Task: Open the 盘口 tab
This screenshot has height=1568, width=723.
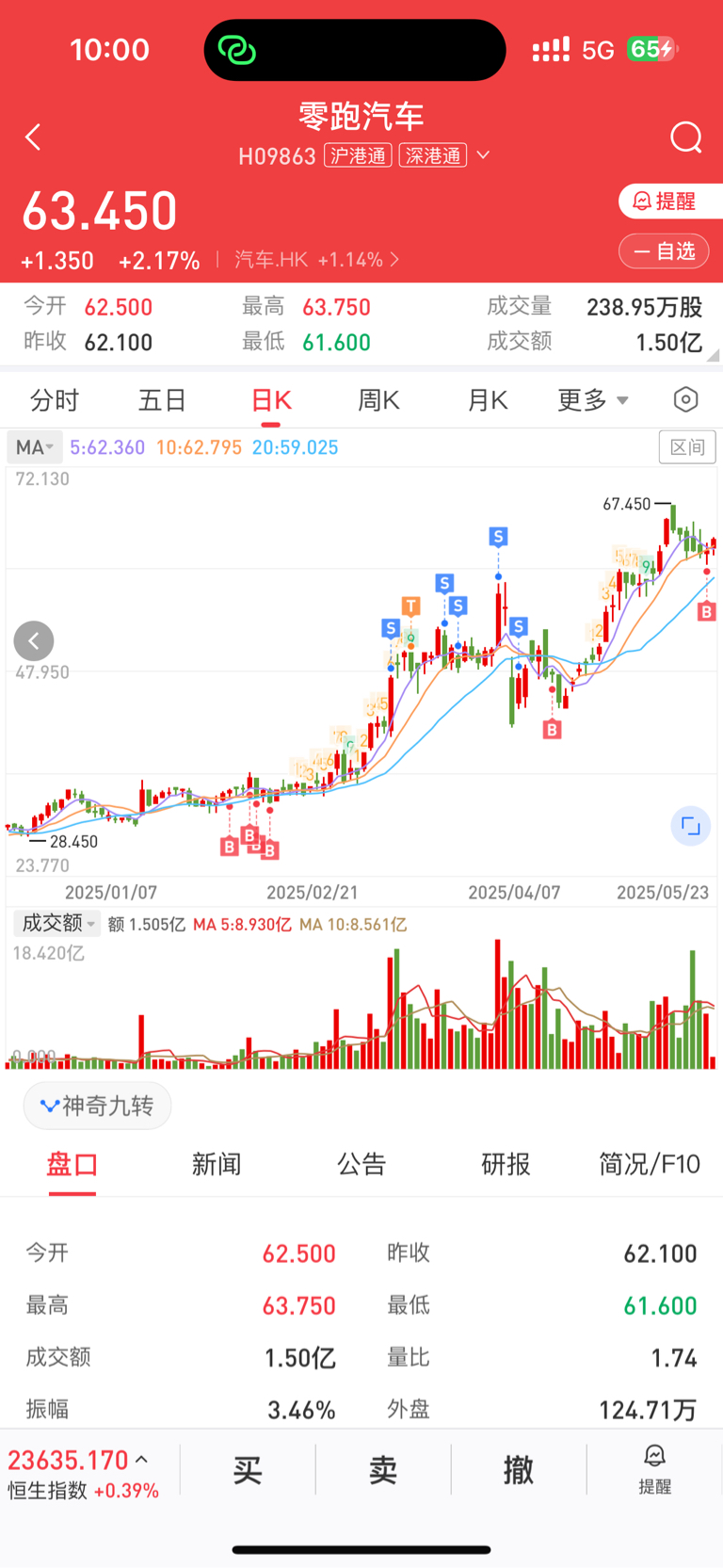Action: tap(72, 1165)
